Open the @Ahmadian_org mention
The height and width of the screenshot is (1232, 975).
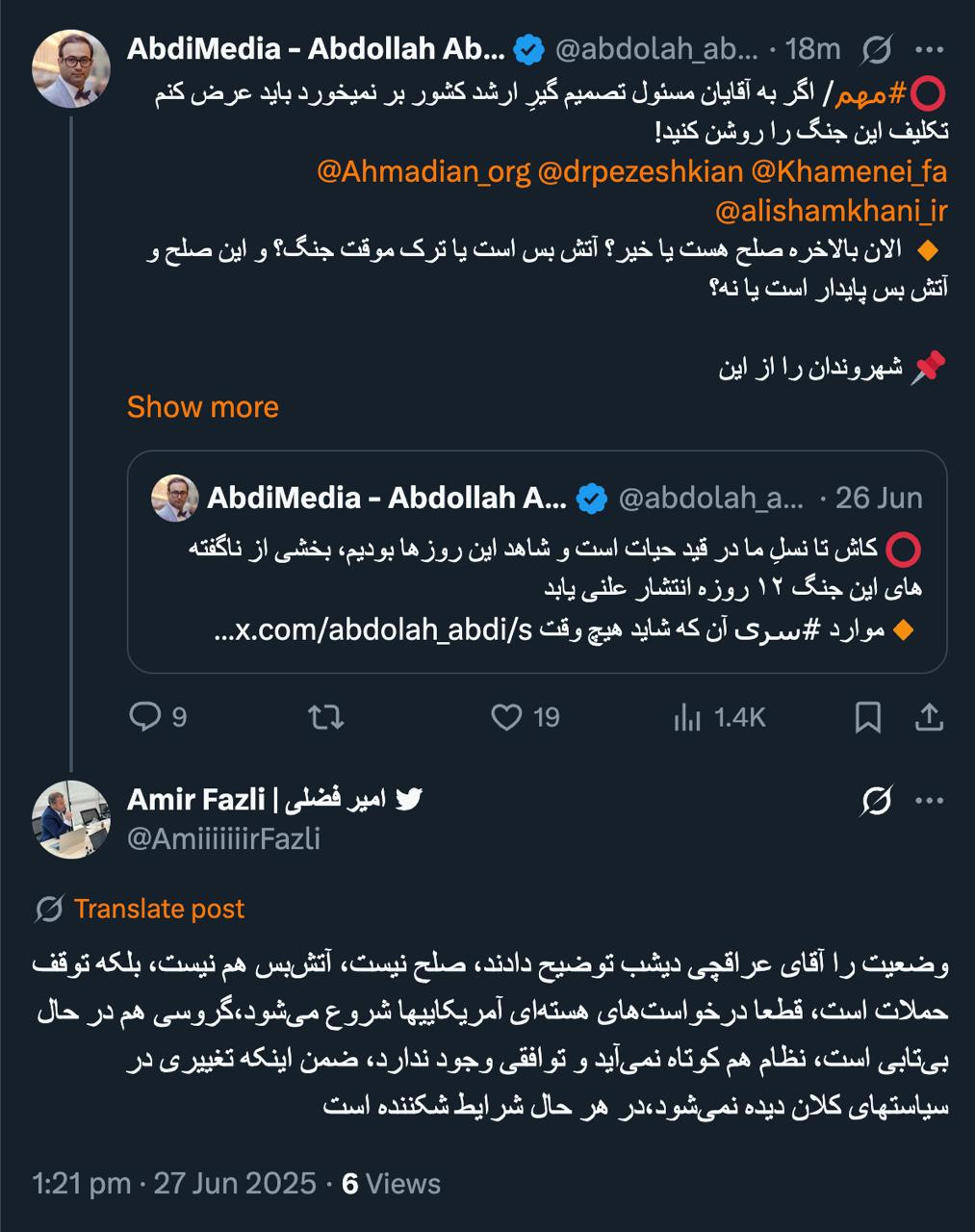click(423, 171)
